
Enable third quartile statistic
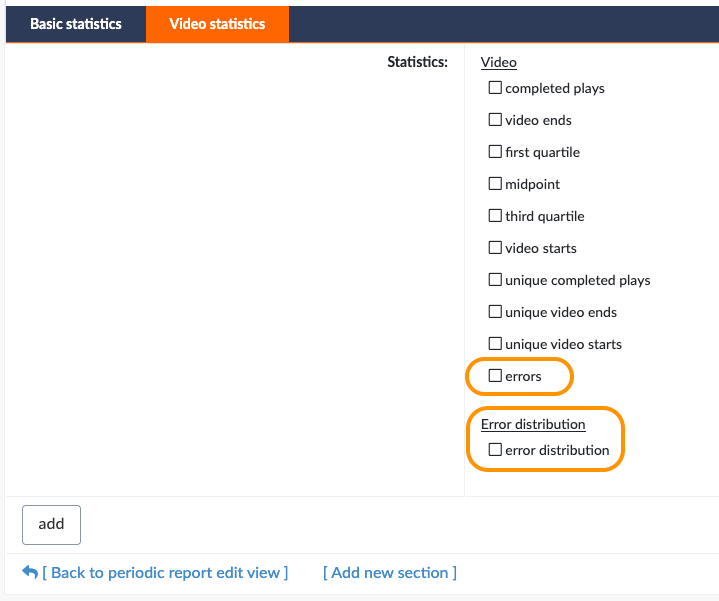[495, 215]
